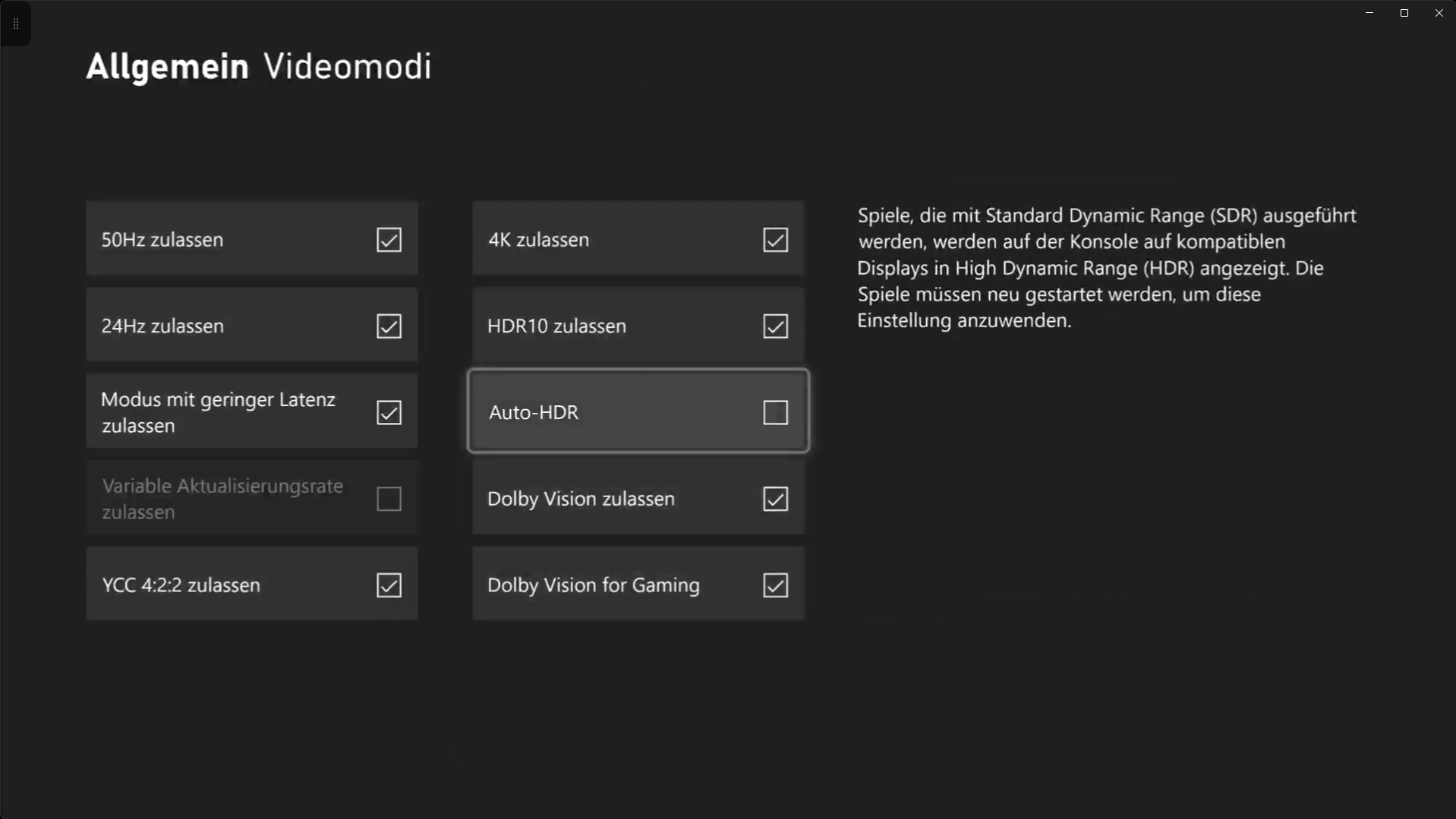Disable the 4K zulassen checkbox

click(775, 240)
